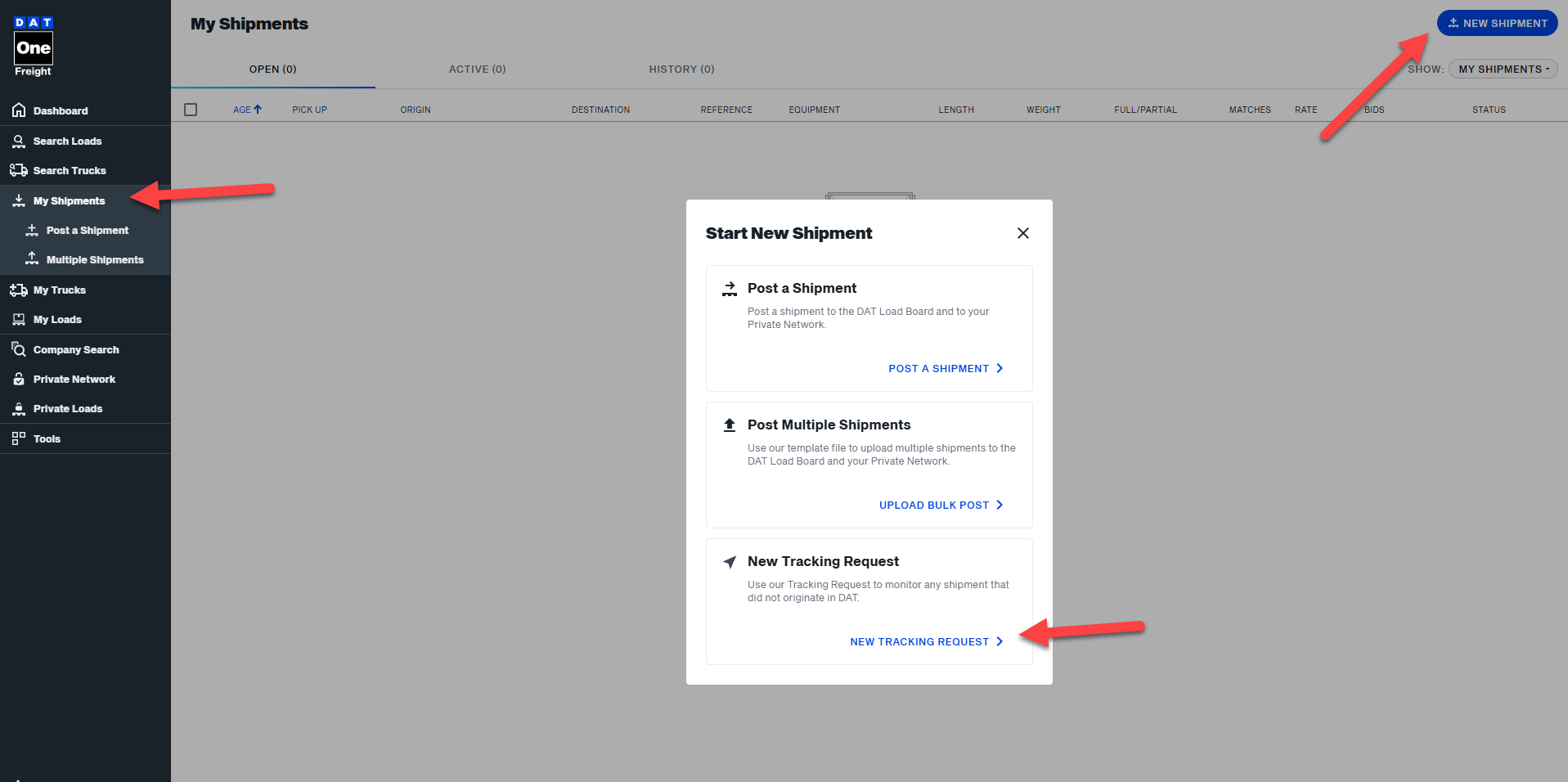Click the DAT One Freight logo
Viewport: 1568px width, 782px height.
[34, 45]
